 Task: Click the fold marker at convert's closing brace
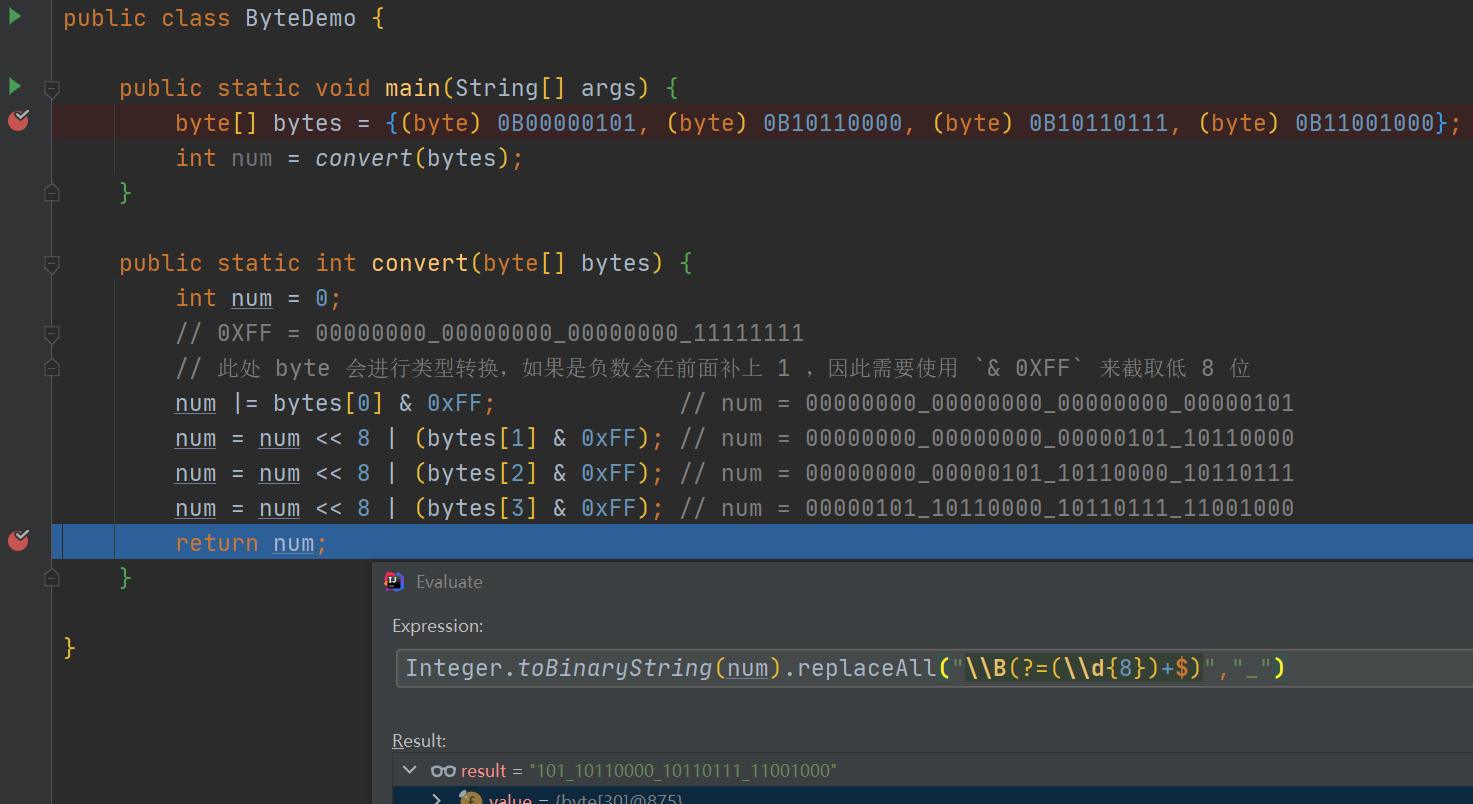pyautogui.click(x=52, y=577)
